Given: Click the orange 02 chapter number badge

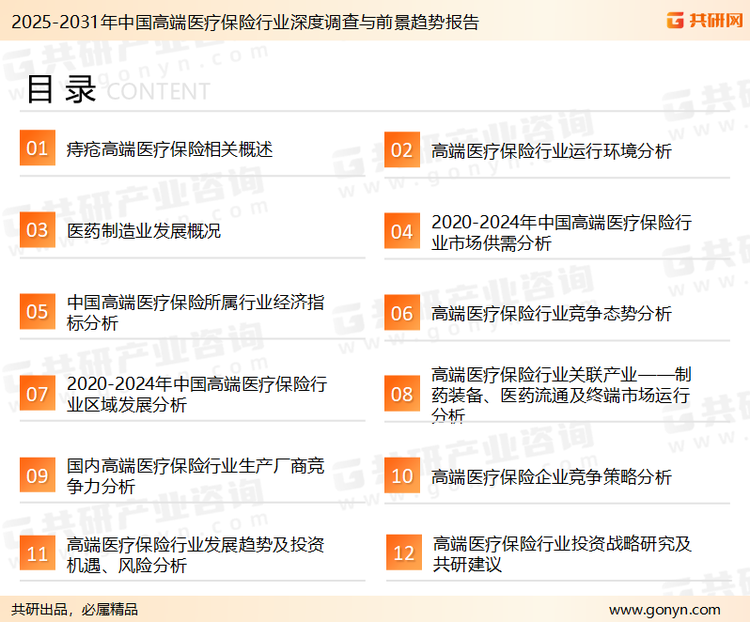Looking at the screenshot, I should click(x=402, y=151).
